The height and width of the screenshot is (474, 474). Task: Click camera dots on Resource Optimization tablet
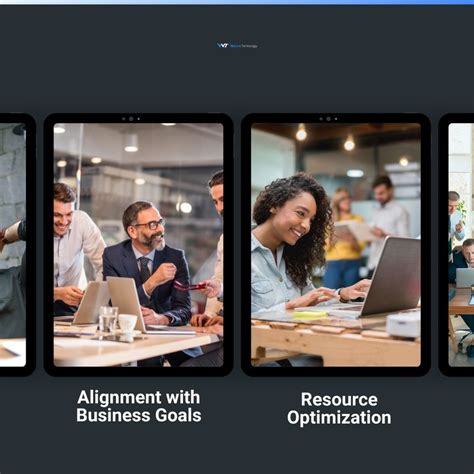tap(328, 119)
